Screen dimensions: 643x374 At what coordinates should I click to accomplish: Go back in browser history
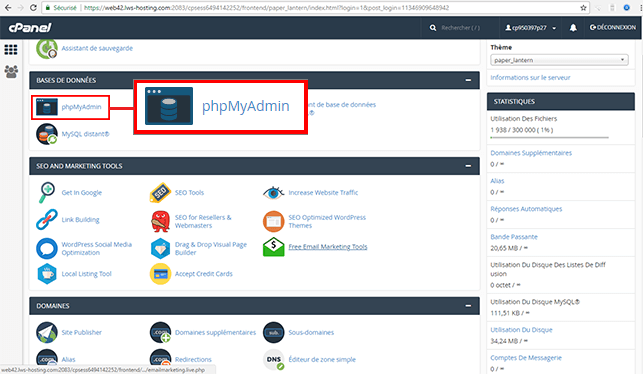coord(8,7)
